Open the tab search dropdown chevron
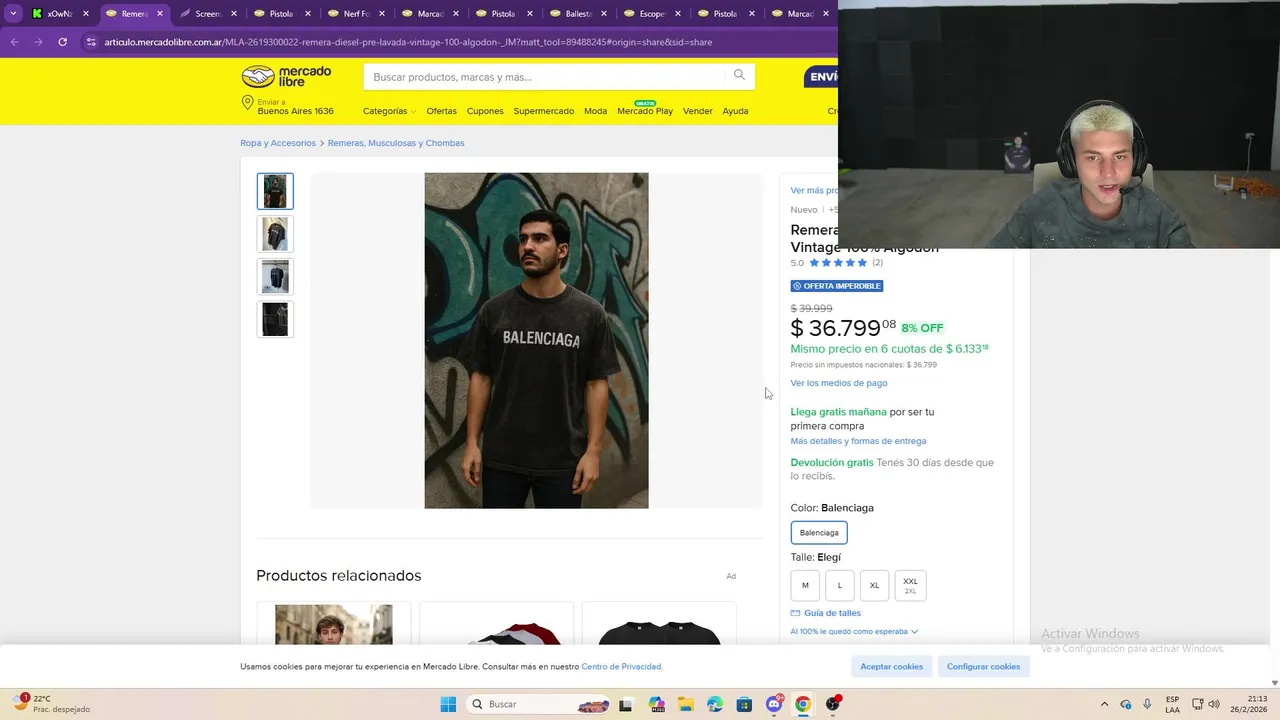This screenshot has height=720, width=1280. 13,14
